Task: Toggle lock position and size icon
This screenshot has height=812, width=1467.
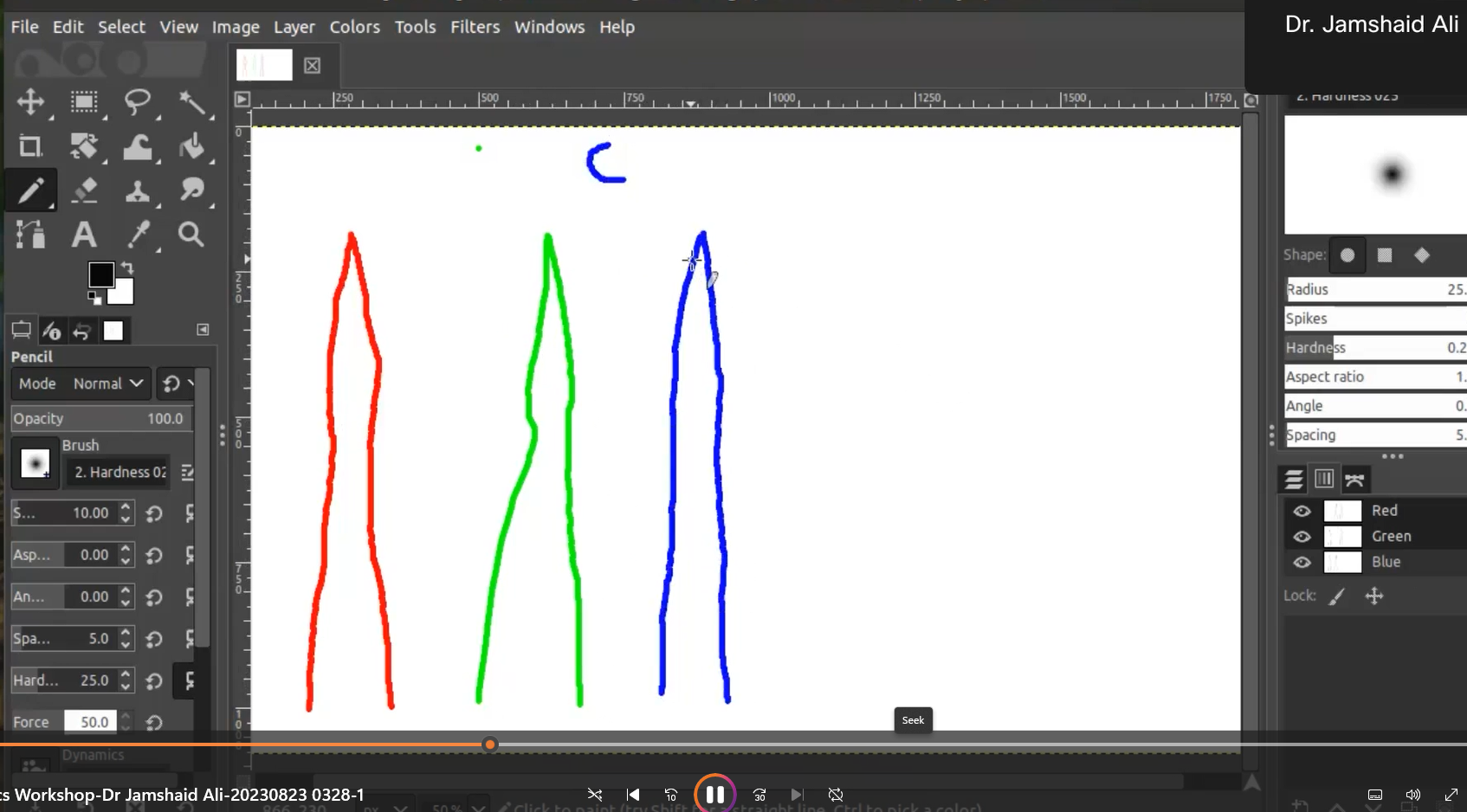Action: tap(1374, 596)
